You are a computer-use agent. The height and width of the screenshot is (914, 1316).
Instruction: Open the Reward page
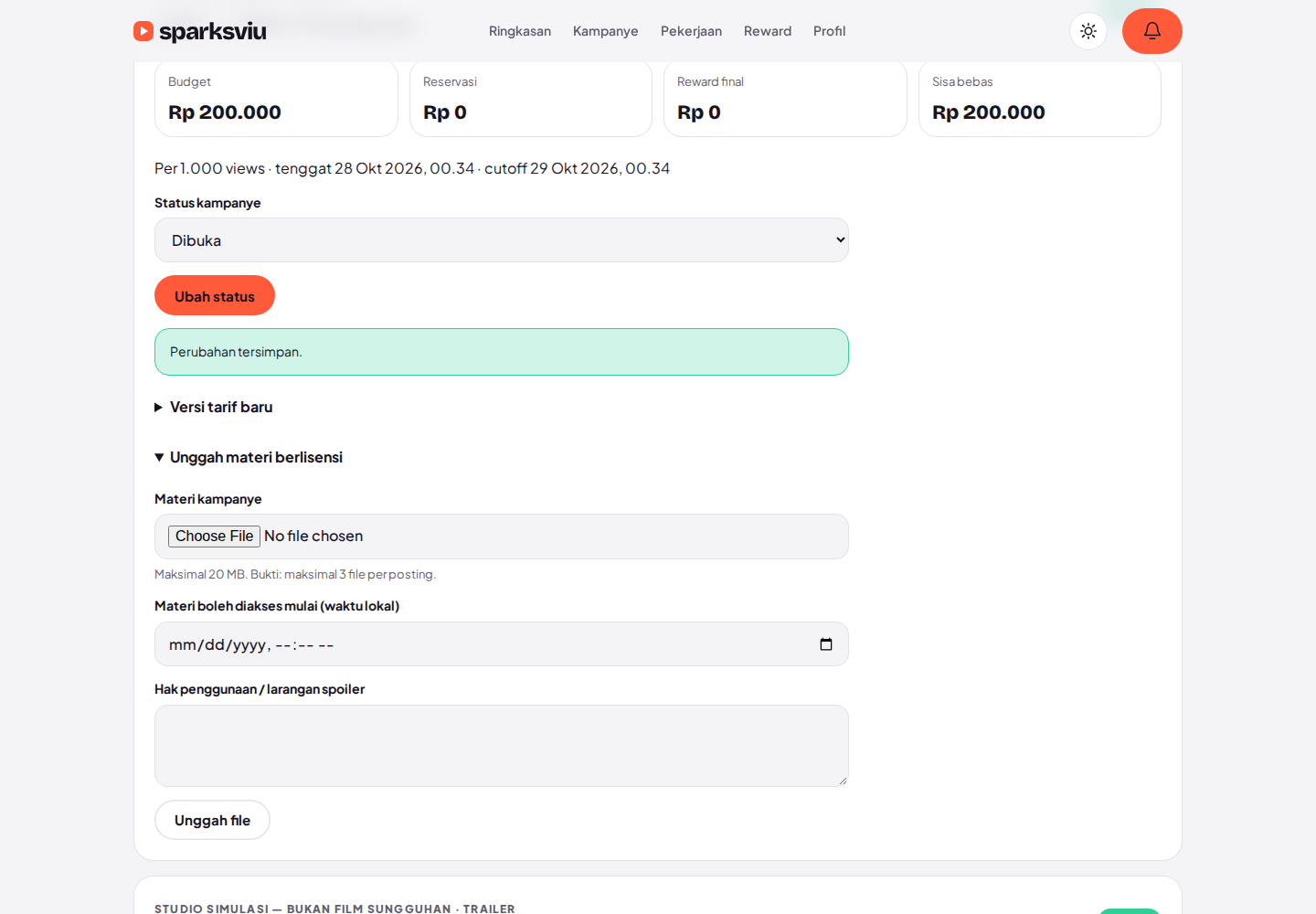click(768, 31)
